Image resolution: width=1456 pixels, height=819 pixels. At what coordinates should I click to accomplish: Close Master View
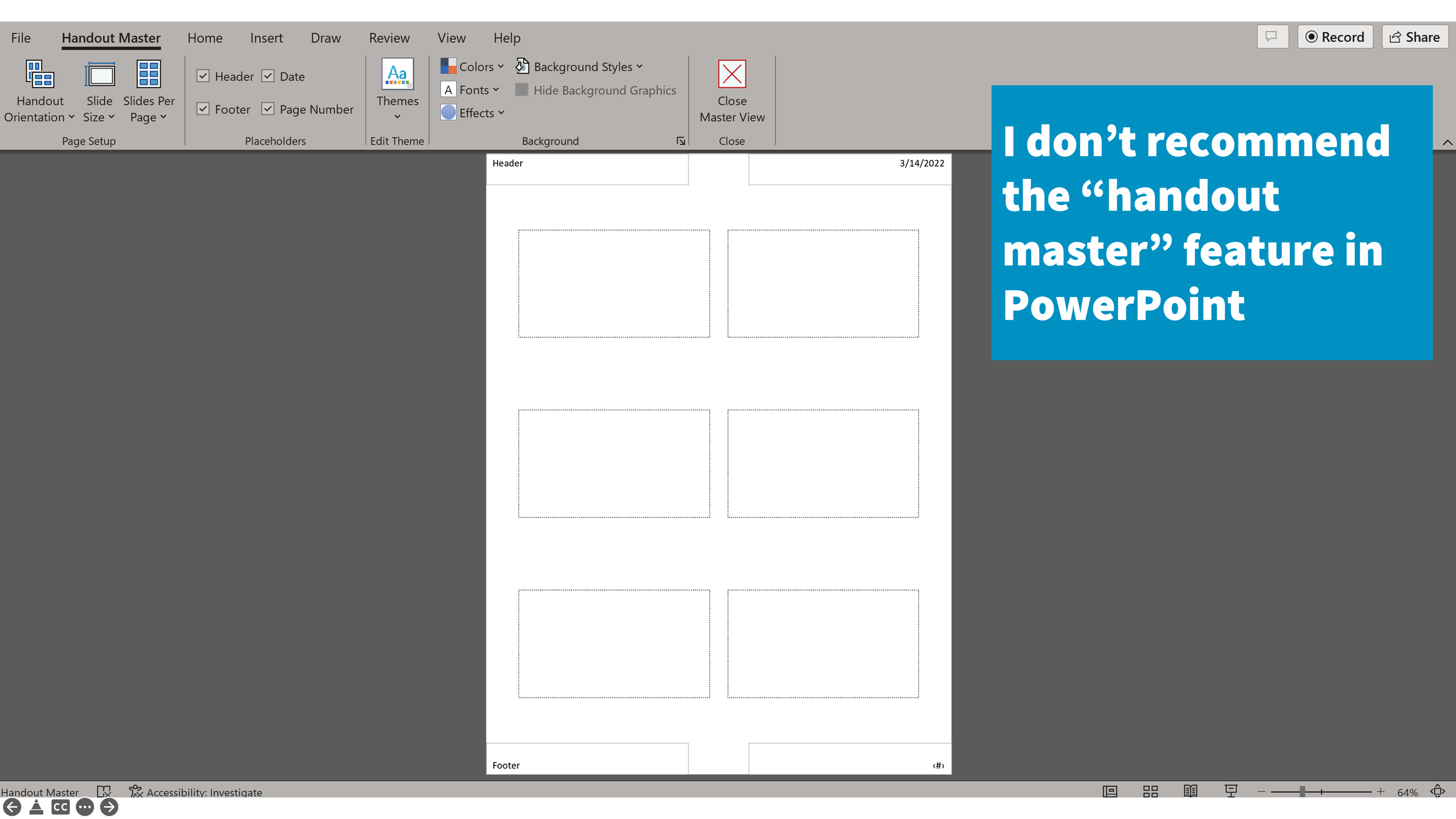[x=732, y=92]
